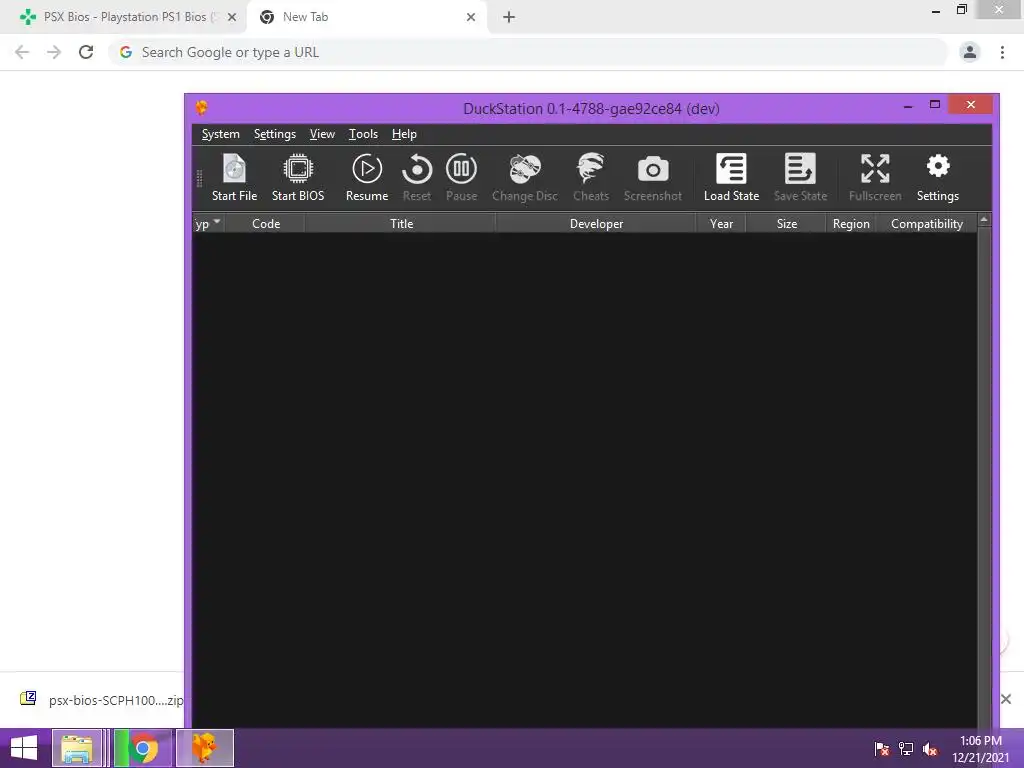Viewport: 1024px width, 768px height.
Task: Close the PSX Bios tab
Action: (232, 18)
